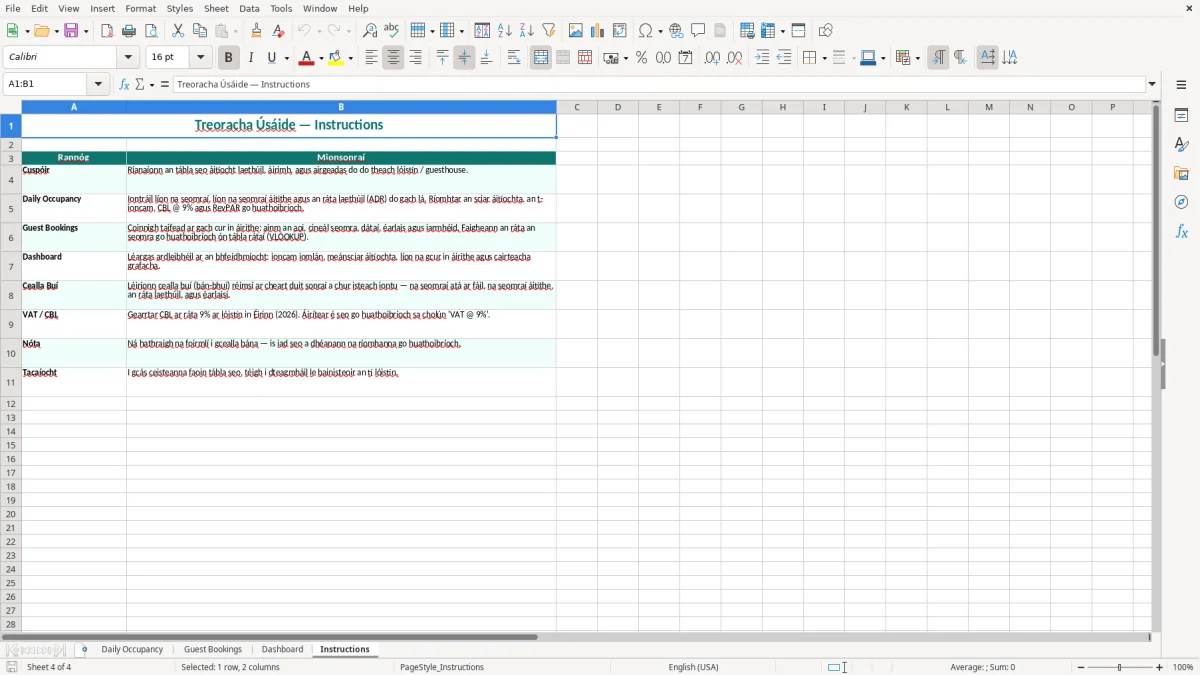This screenshot has height=675, width=1200.
Task: Decrease Indent icon
Action: (x=784, y=58)
